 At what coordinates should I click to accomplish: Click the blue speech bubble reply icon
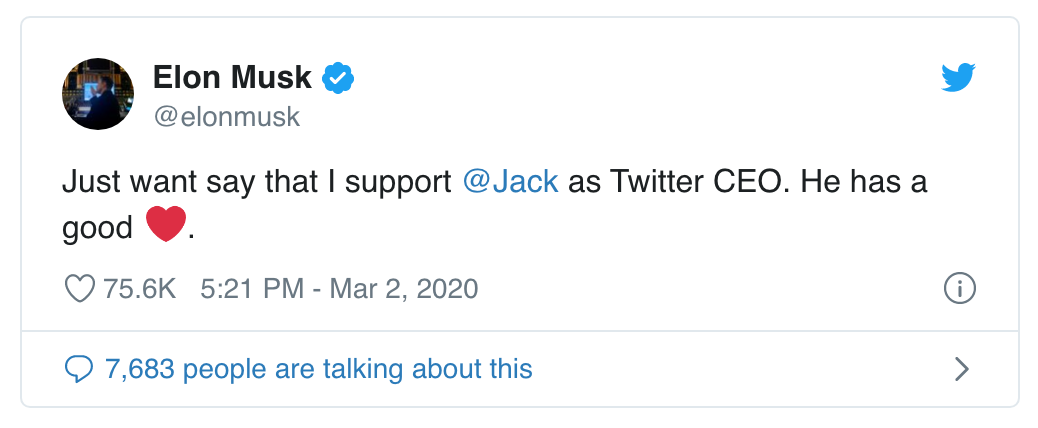pos(79,369)
